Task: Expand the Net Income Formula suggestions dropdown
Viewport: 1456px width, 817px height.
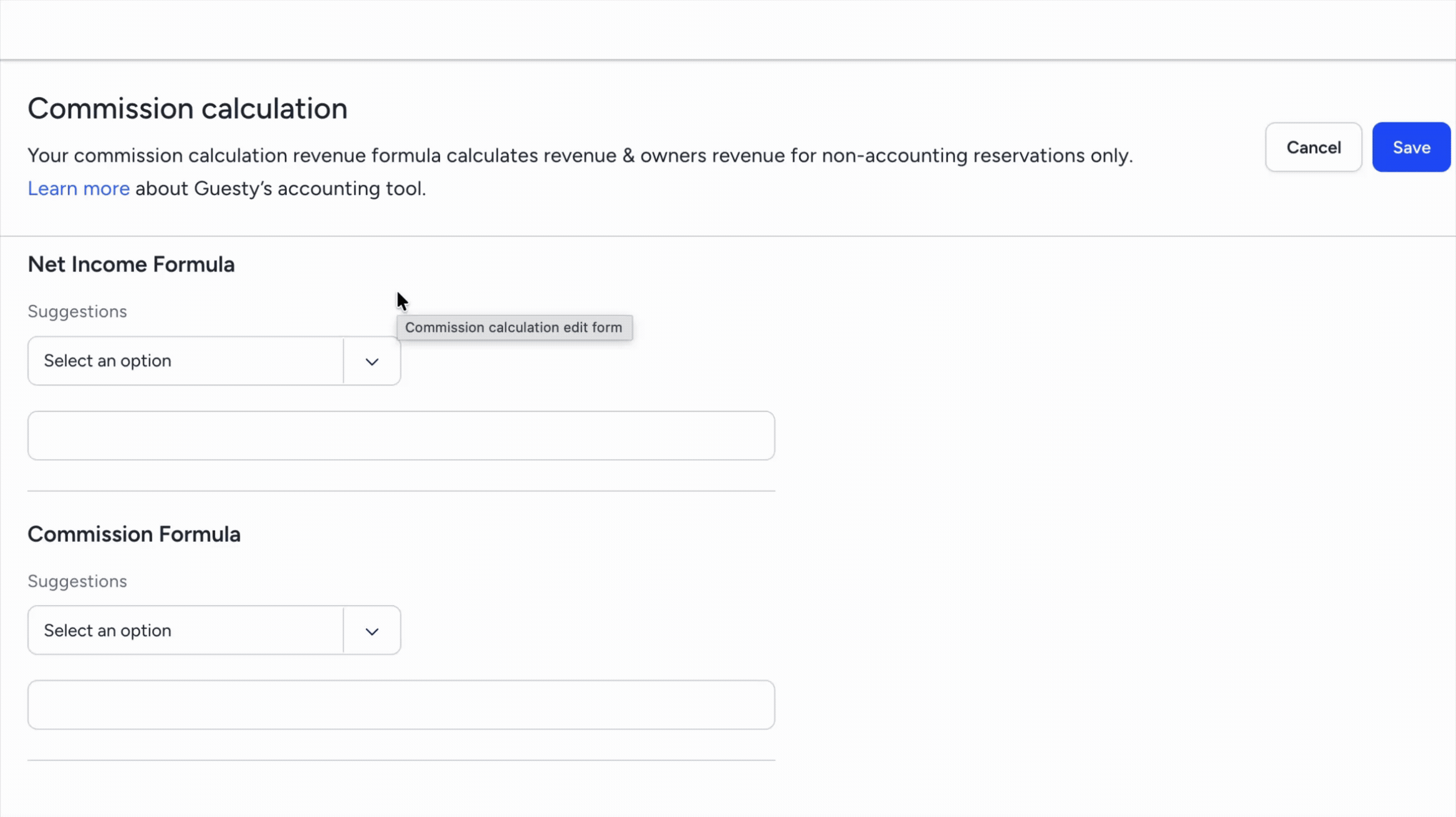Action: (x=214, y=361)
